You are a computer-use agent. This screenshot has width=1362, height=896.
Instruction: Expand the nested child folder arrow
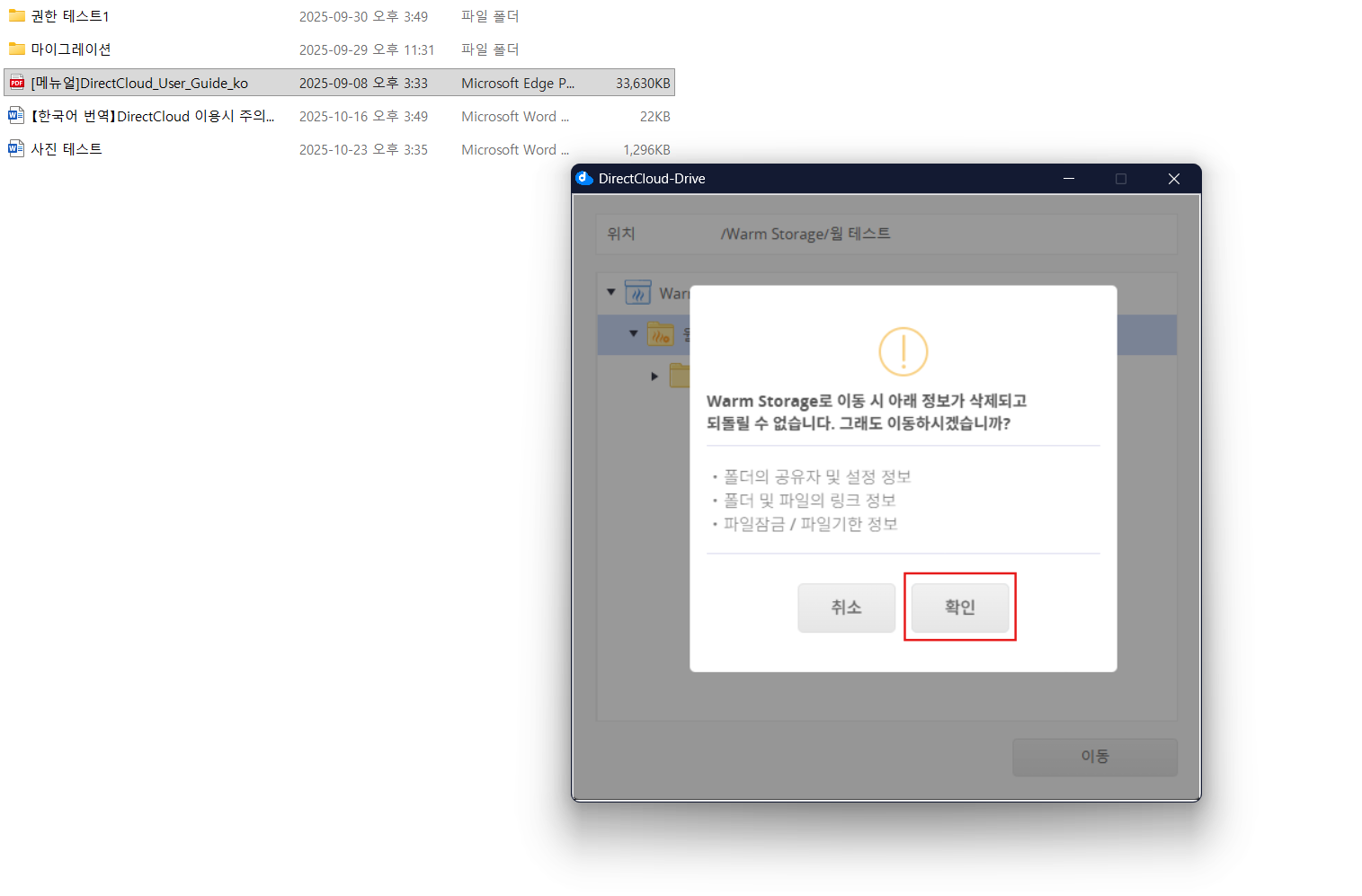(x=654, y=376)
